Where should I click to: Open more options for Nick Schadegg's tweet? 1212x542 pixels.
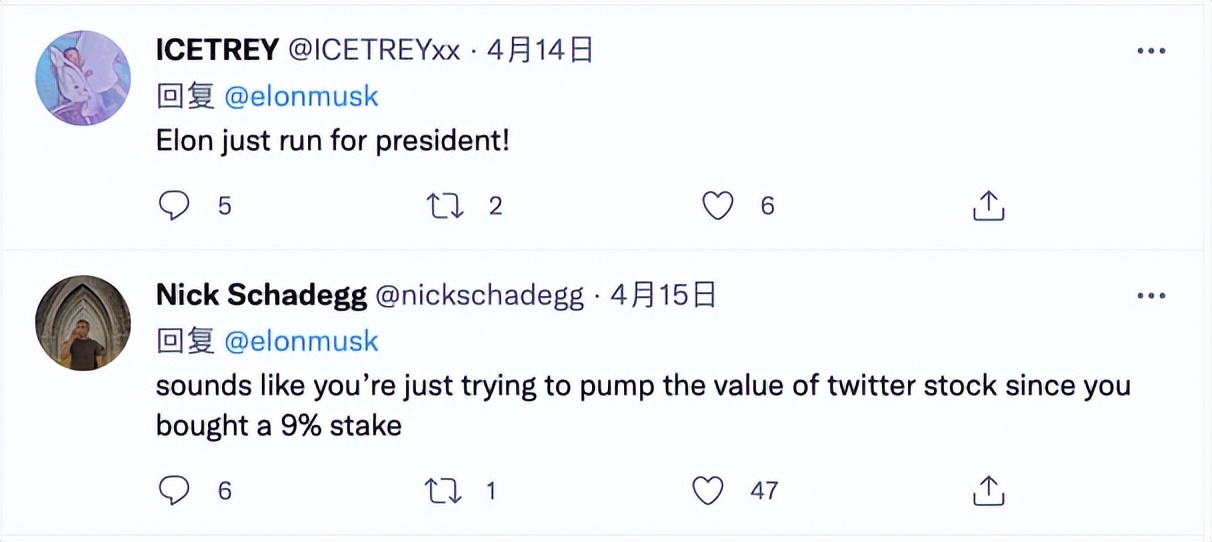(x=1152, y=296)
